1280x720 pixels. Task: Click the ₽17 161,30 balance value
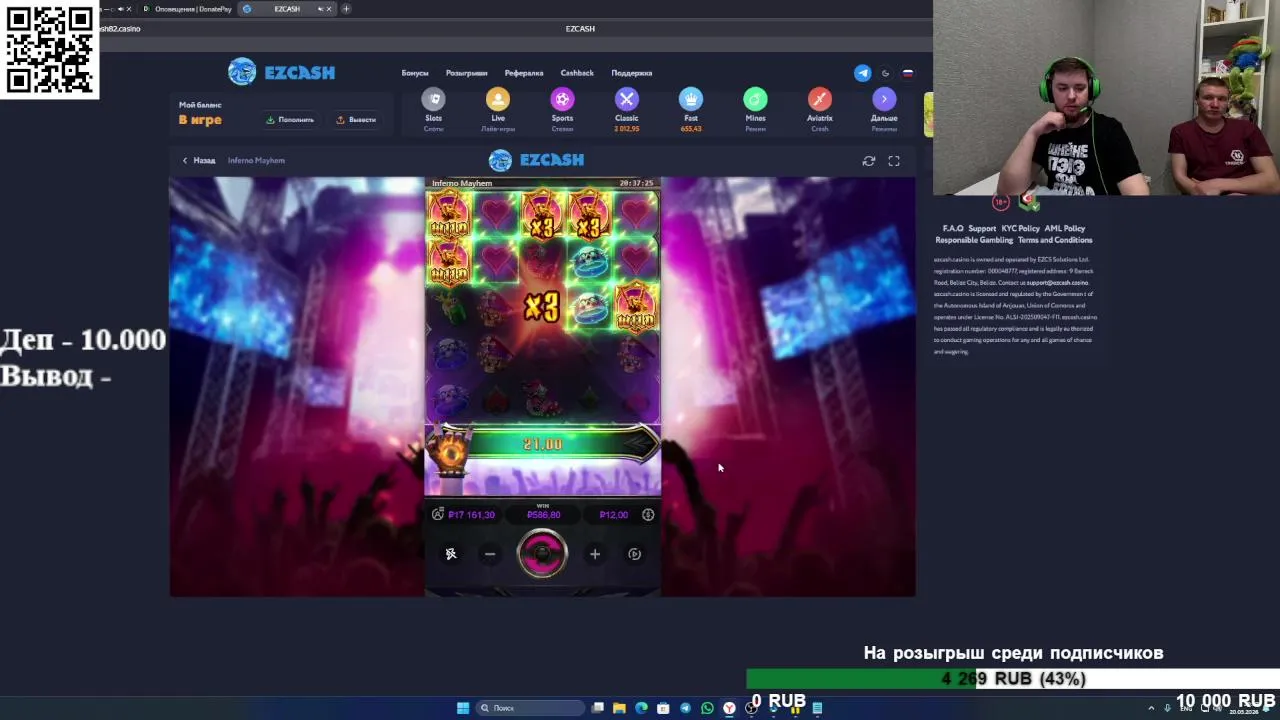[x=471, y=515]
